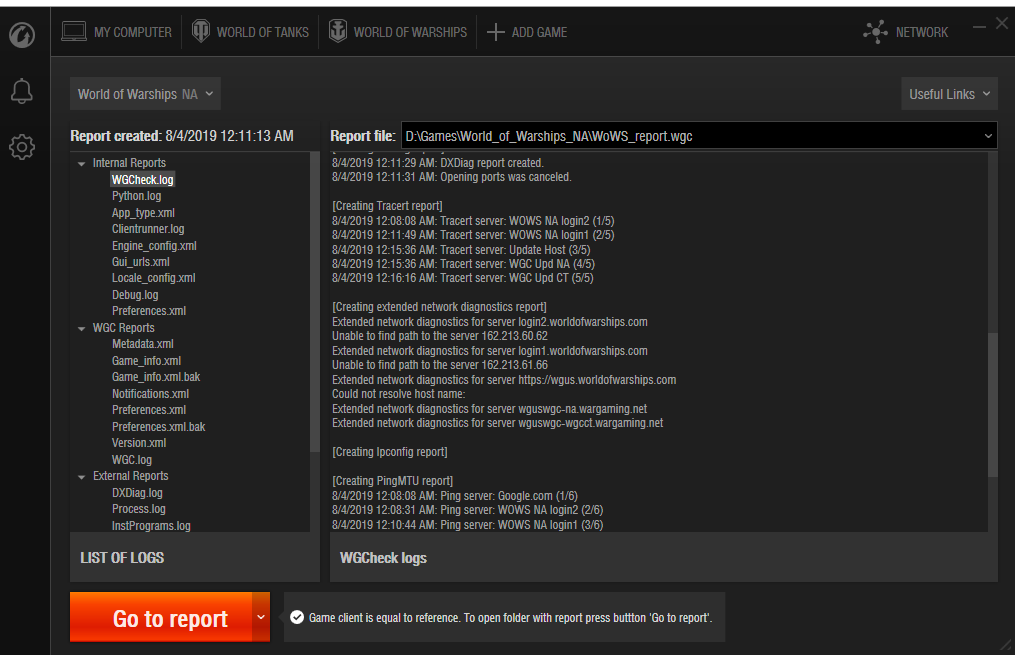Click the status checkmark icon

pos(297,617)
